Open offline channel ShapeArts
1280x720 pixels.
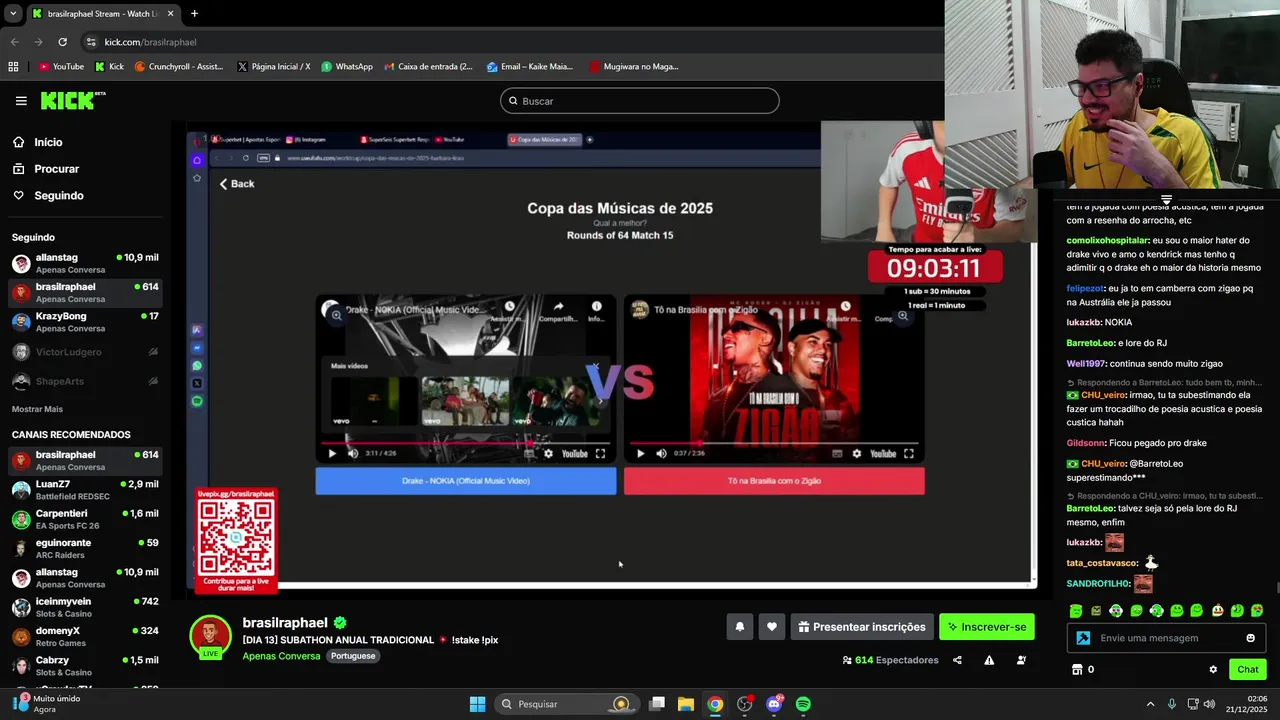click(85, 381)
